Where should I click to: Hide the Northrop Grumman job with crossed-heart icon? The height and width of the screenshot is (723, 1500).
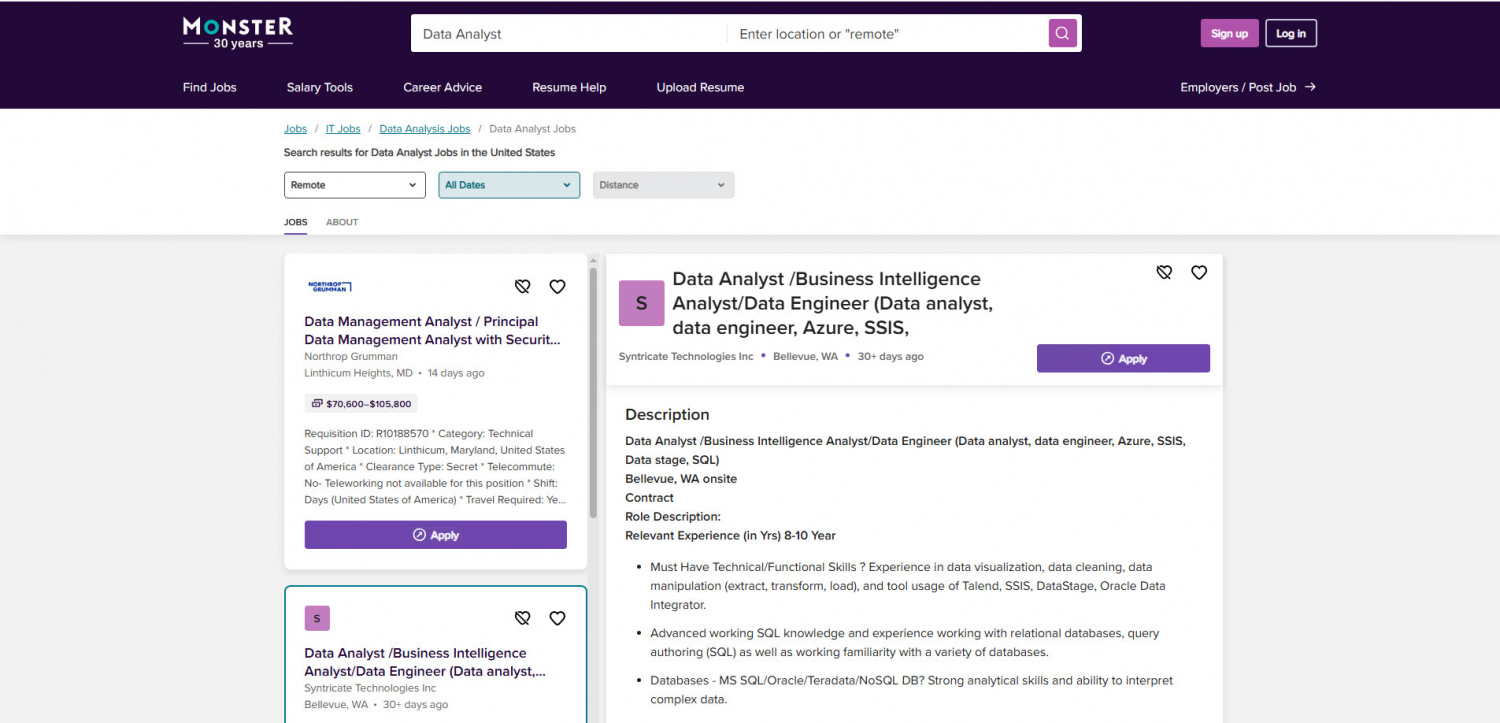522,287
